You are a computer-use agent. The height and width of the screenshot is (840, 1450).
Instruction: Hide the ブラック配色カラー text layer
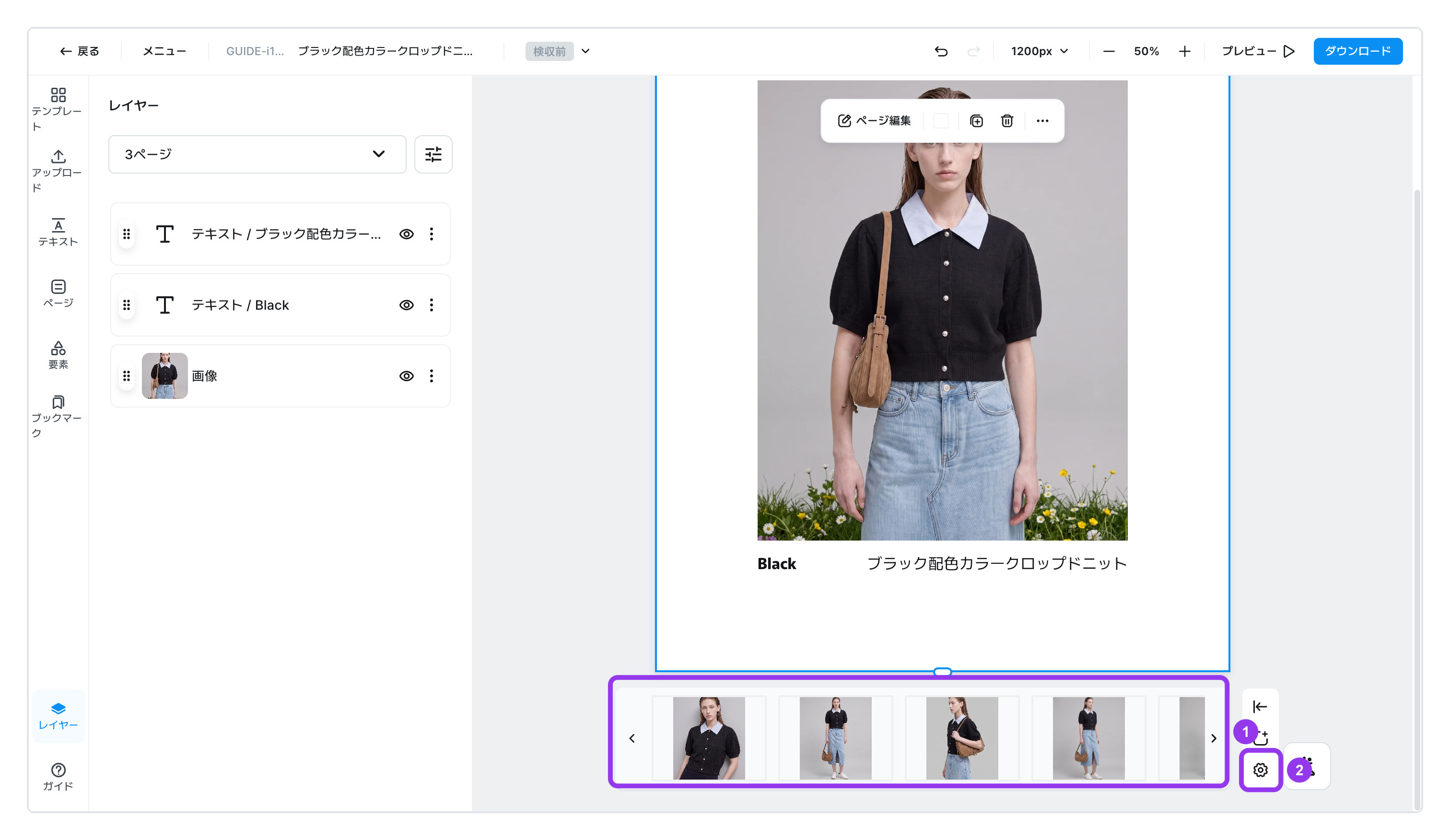tap(406, 234)
